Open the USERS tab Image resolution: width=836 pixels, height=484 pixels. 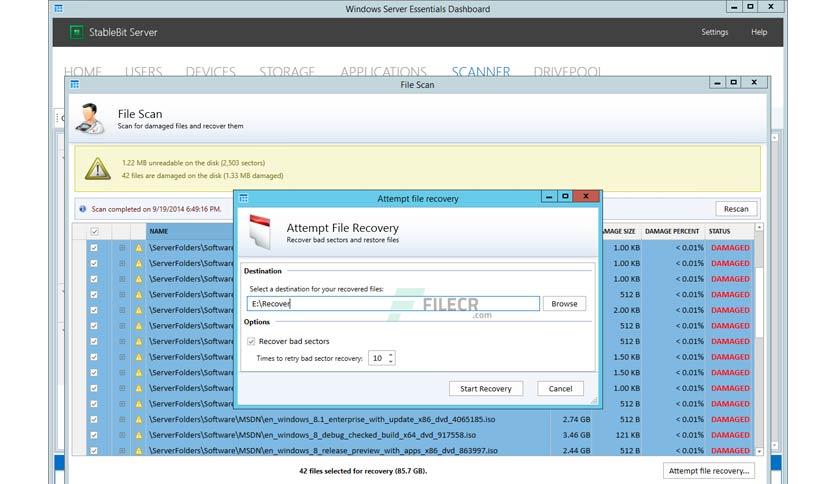143,71
